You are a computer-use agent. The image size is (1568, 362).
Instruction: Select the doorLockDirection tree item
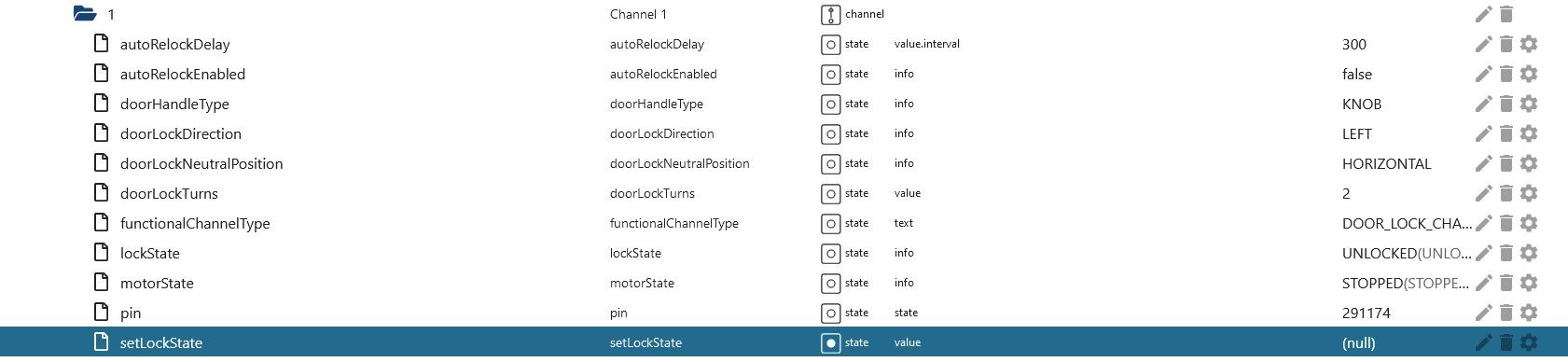coord(181,133)
